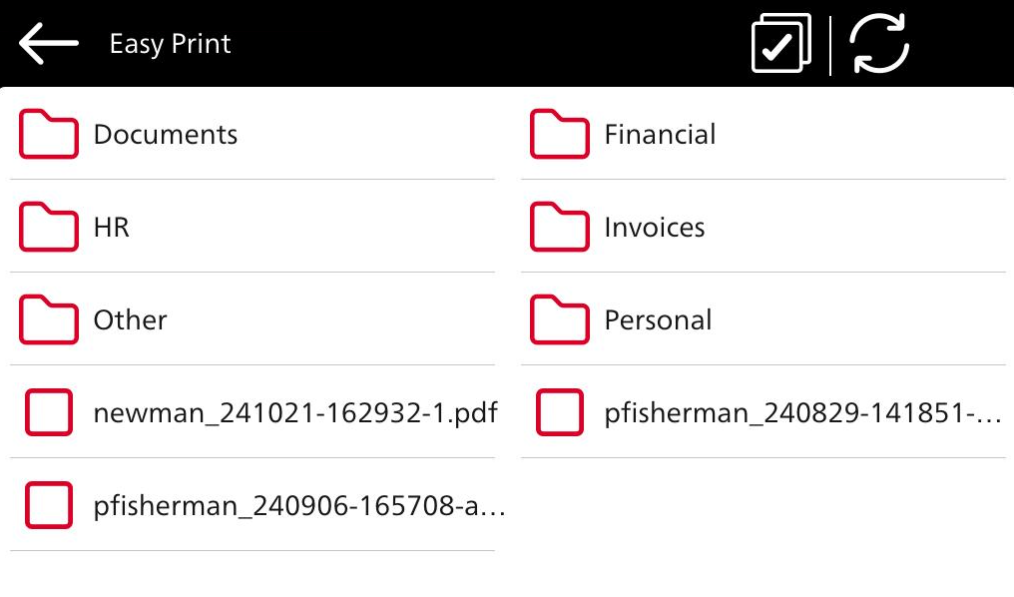Screen dimensions: 1014x597
Task: Click the Financial folder label
Action: click(660, 135)
